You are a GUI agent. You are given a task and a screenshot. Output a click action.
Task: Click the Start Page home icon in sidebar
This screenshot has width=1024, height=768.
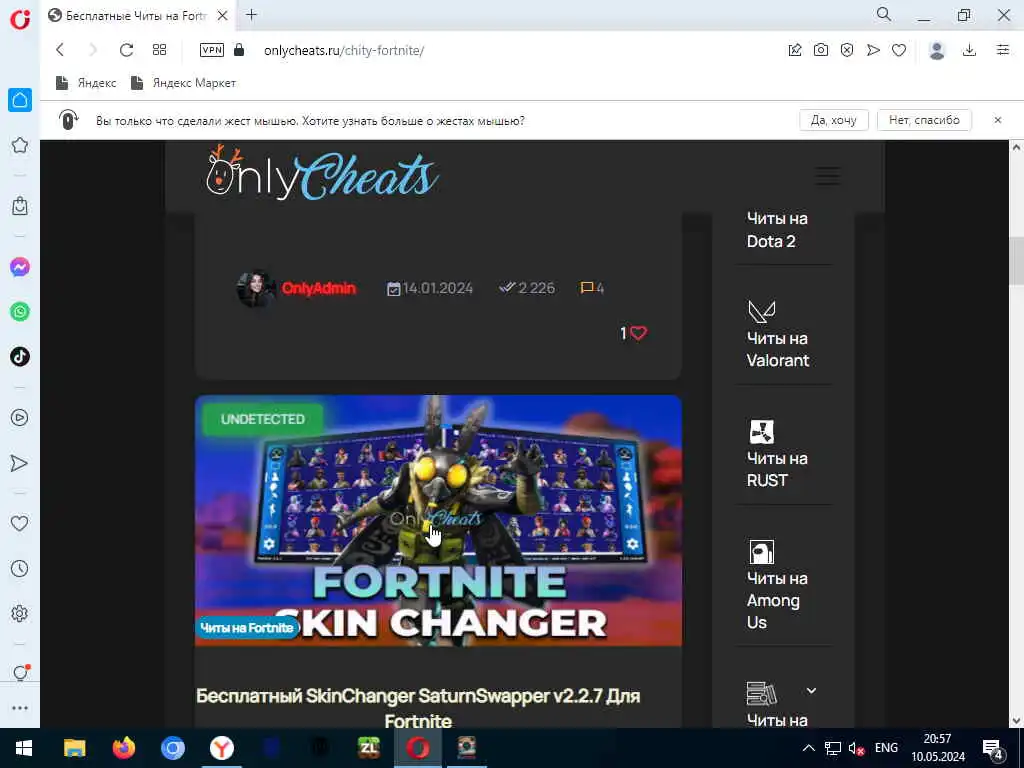[20, 101]
